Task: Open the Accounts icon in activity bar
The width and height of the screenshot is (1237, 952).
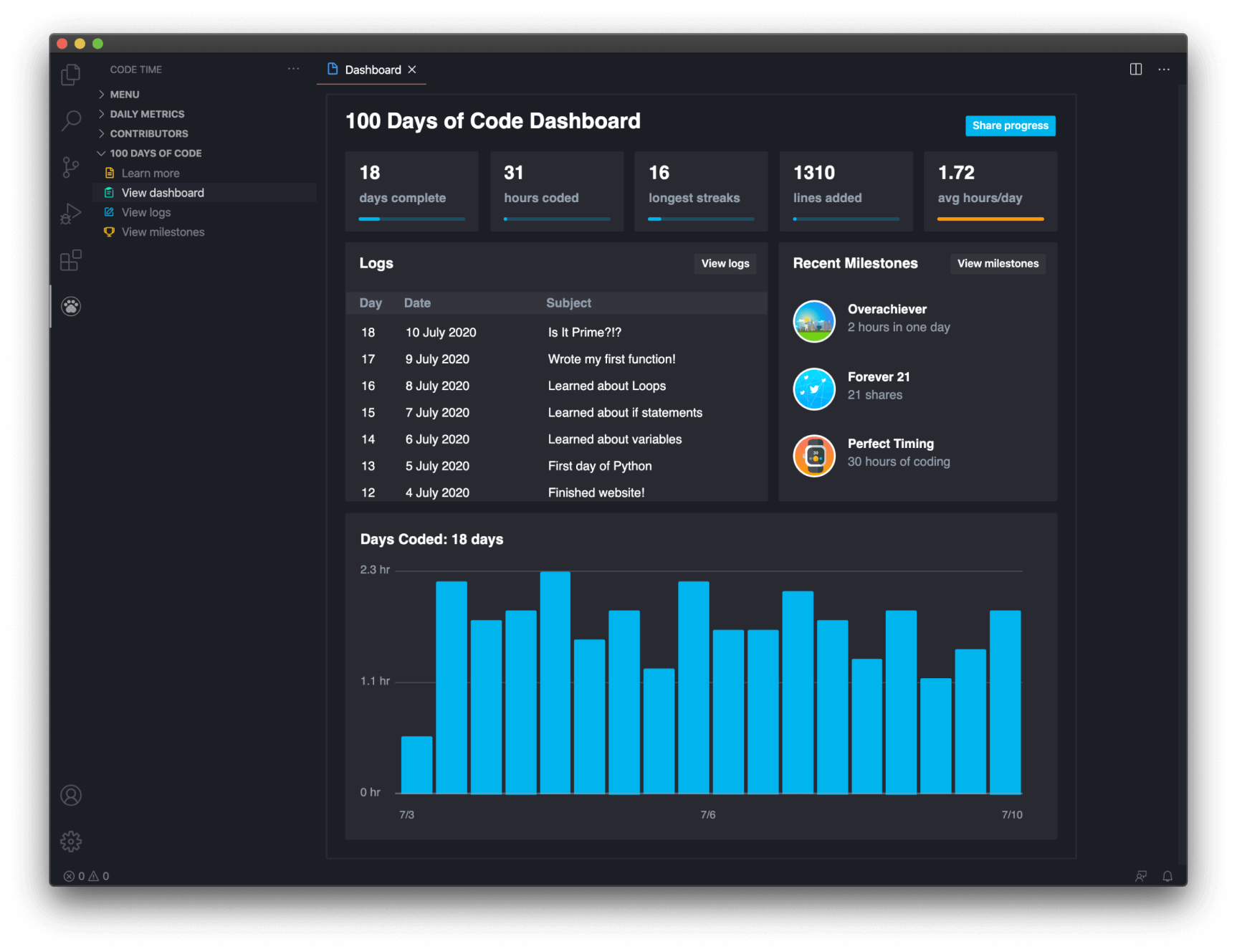Action: coord(70,795)
